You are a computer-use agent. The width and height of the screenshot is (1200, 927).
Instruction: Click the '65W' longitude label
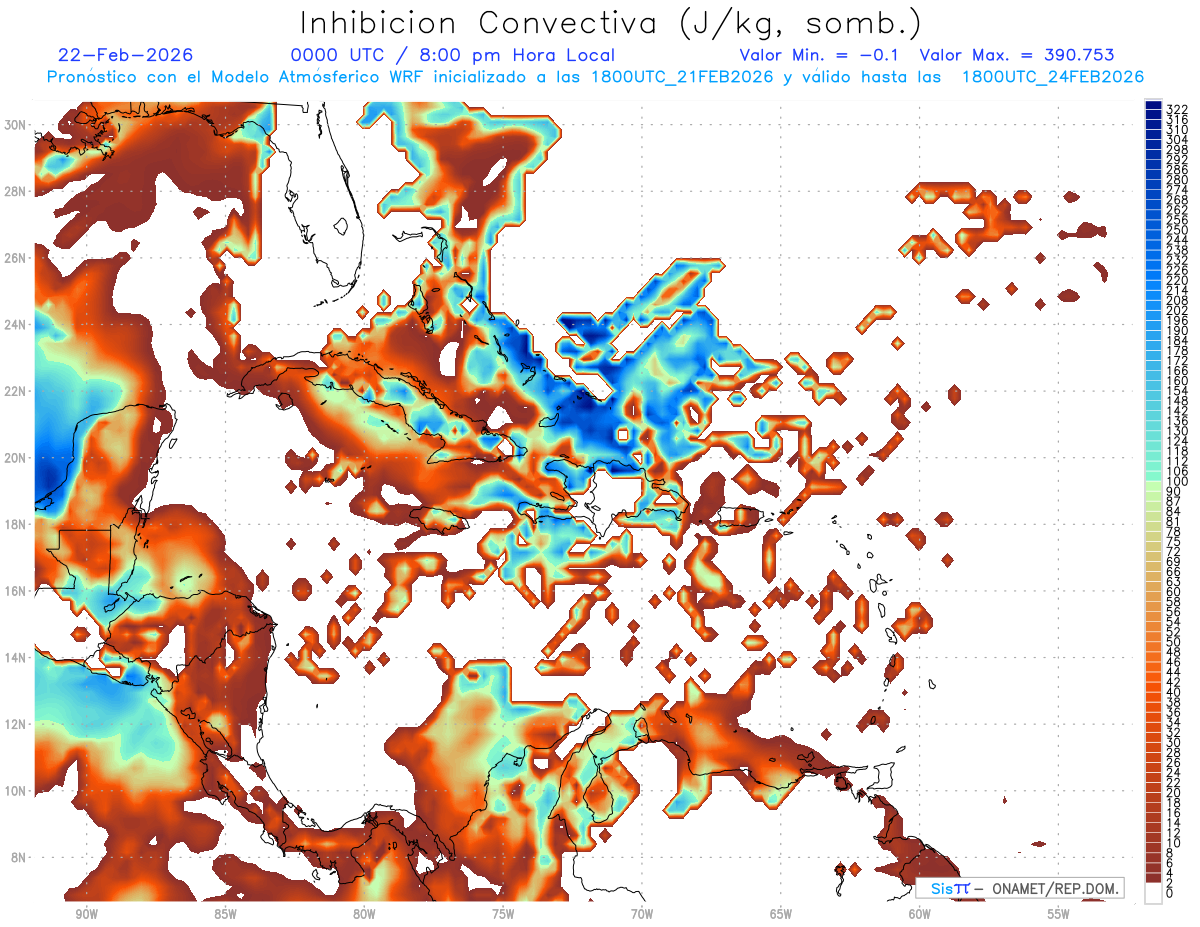tap(781, 914)
